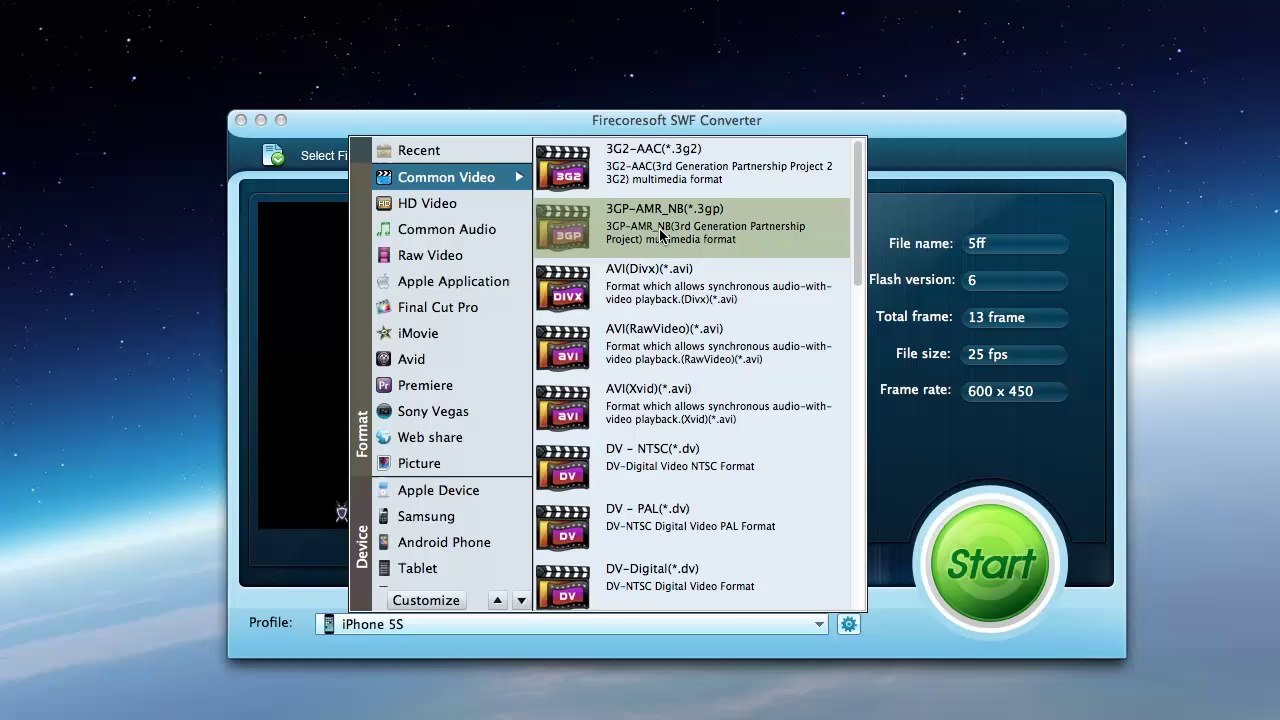This screenshot has height=720, width=1280.
Task: Choose HD Video category
Action: click(x=452, y=203)
